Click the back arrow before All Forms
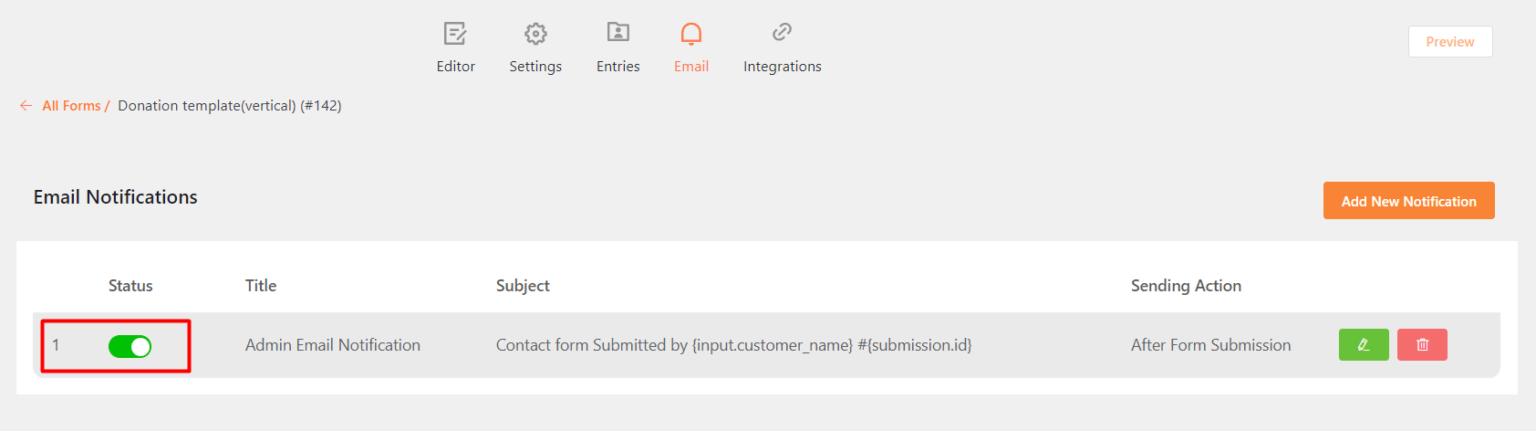Image resolution: width=1536 pixels, height=431 pixels. tap(26, 106)
